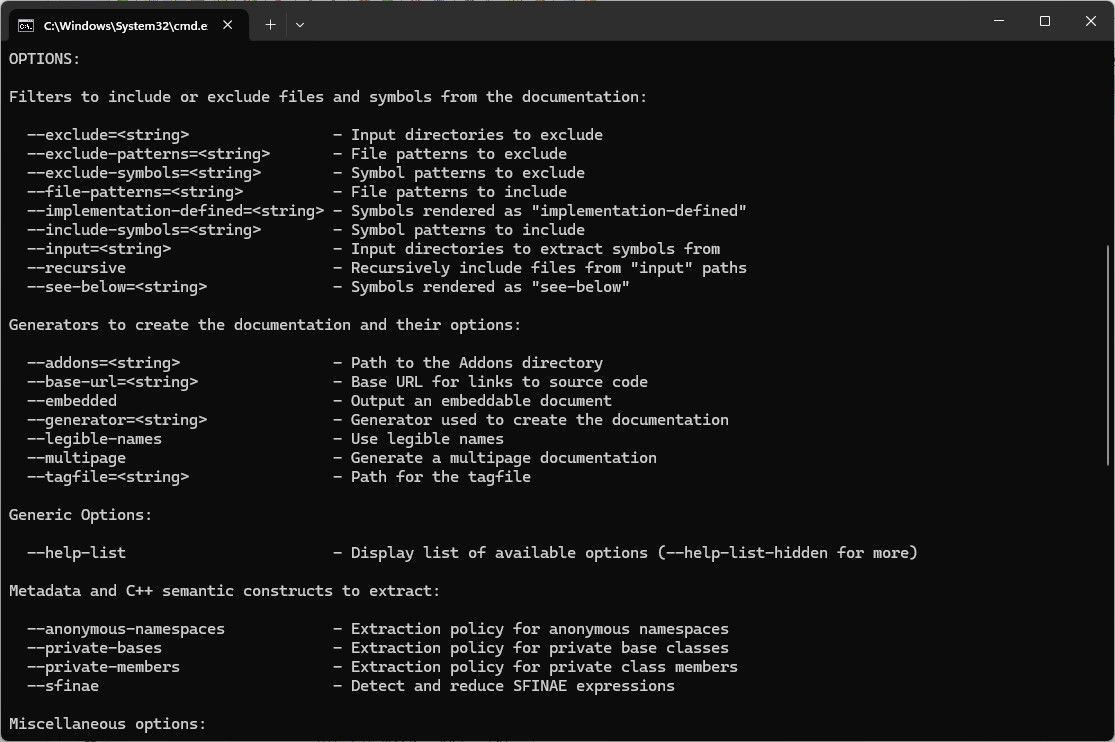
Task: Click the "Miscellaneous options:" heading text
Action: point(108,724)
